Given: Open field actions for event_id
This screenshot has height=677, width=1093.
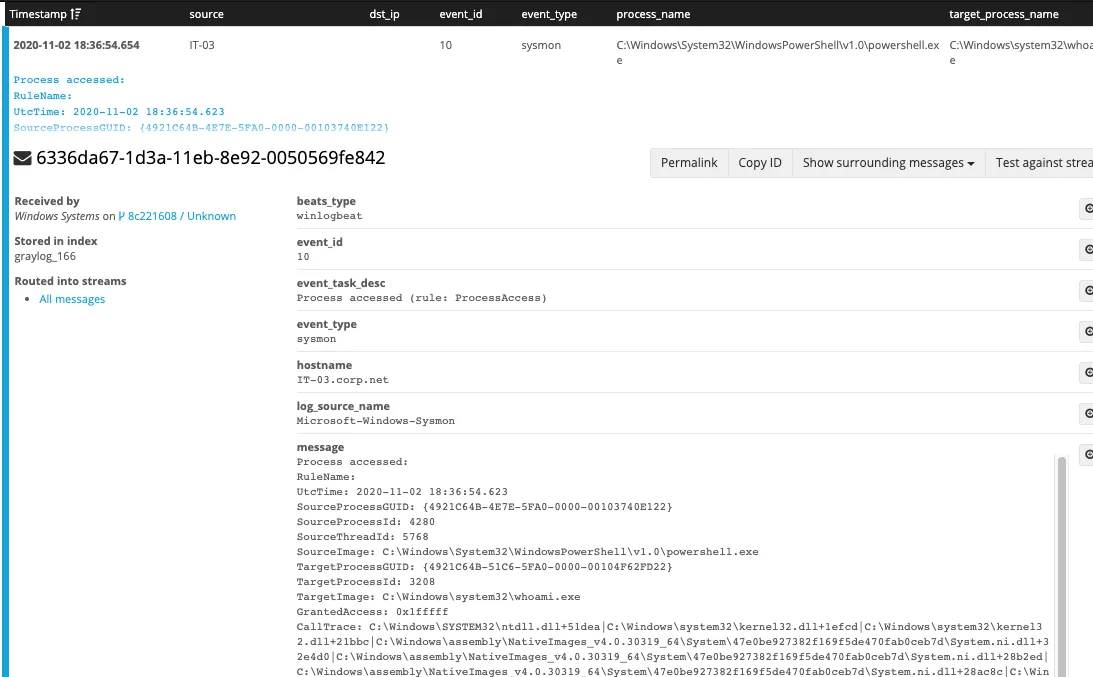Looking at the screenshot, I should click(1087, 250).
